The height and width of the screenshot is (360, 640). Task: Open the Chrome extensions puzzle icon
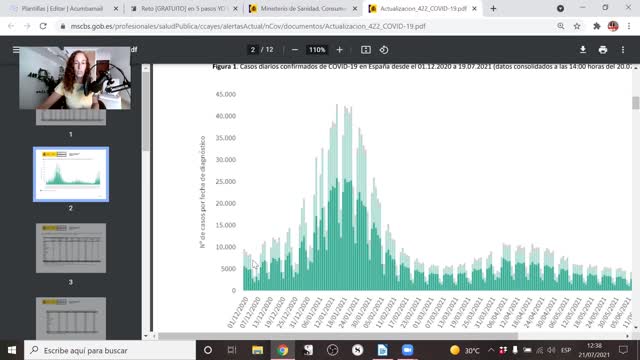pyautogui.click(x=597, y=26)
